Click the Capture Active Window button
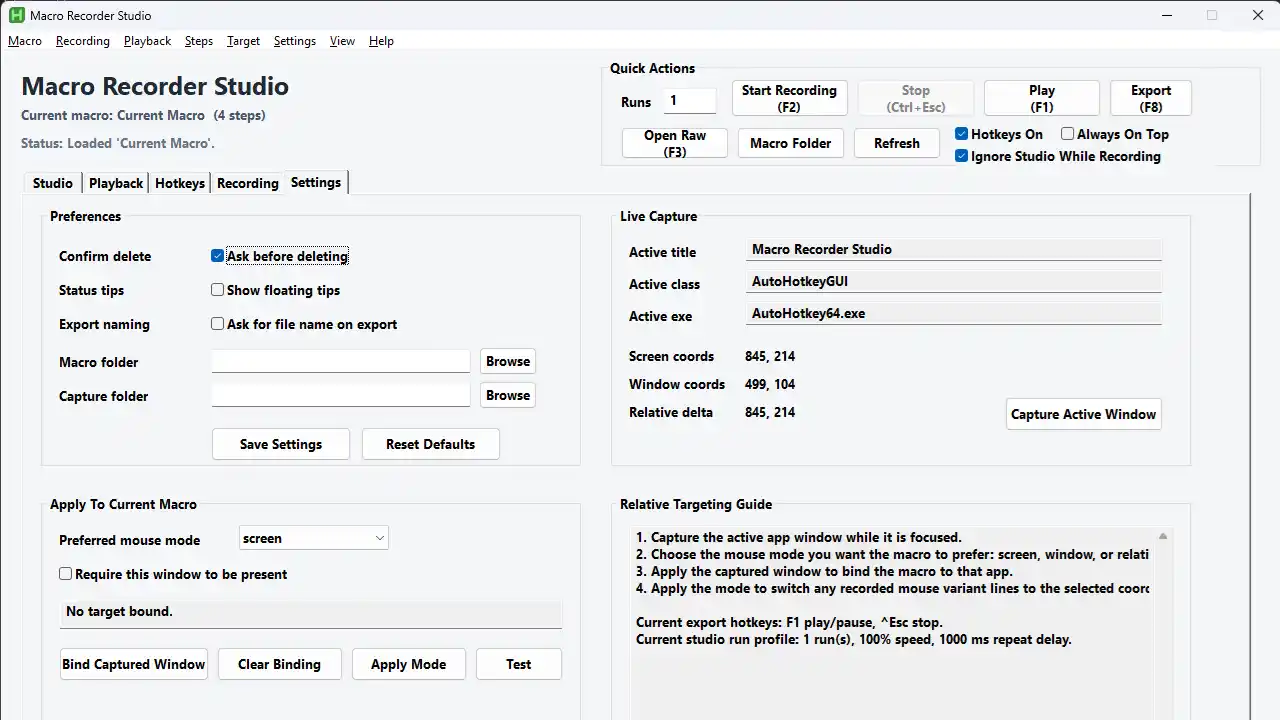 pyautogui.click(x=1083, y=414)
